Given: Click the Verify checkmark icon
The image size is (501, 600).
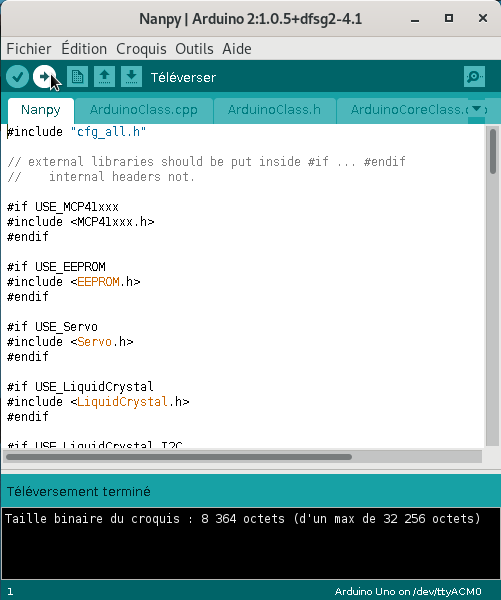Looking at the screenshot, I should pyautogui.click(x=17, y=77).
